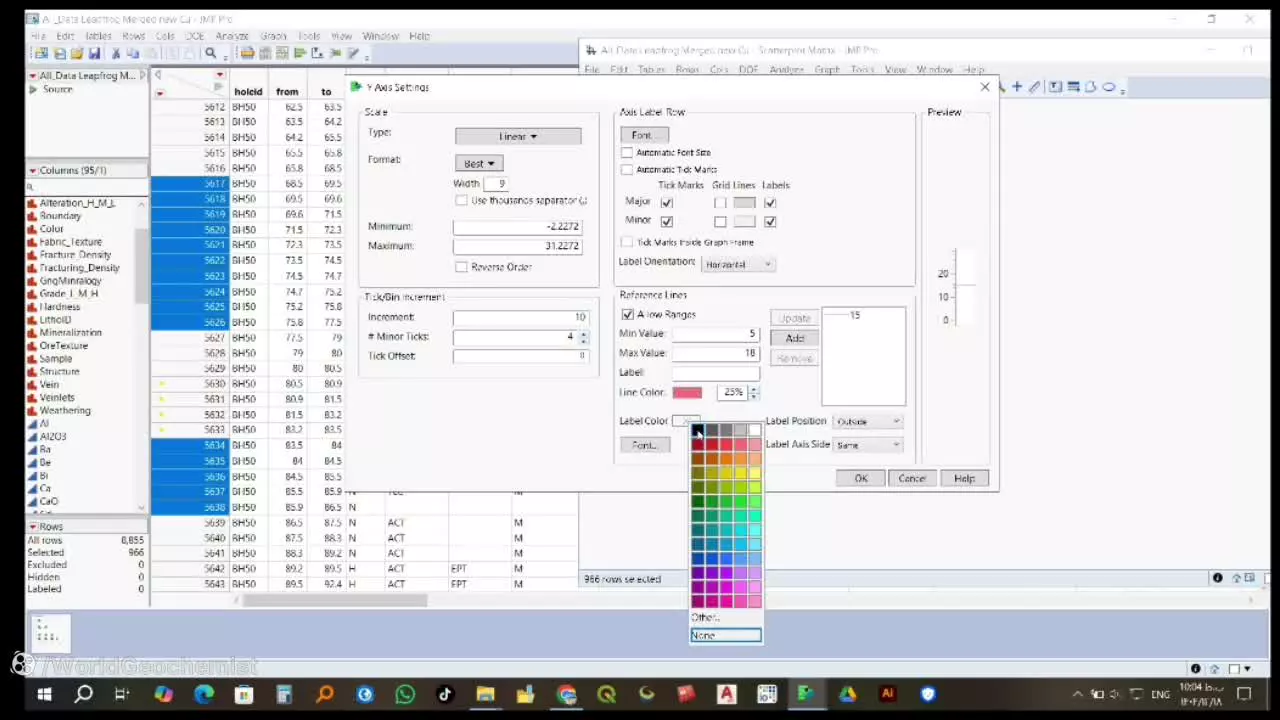Adjust the line color 25% transparency stepper
The width and height of the screenshot is (1280, 720).
[754, 392]
